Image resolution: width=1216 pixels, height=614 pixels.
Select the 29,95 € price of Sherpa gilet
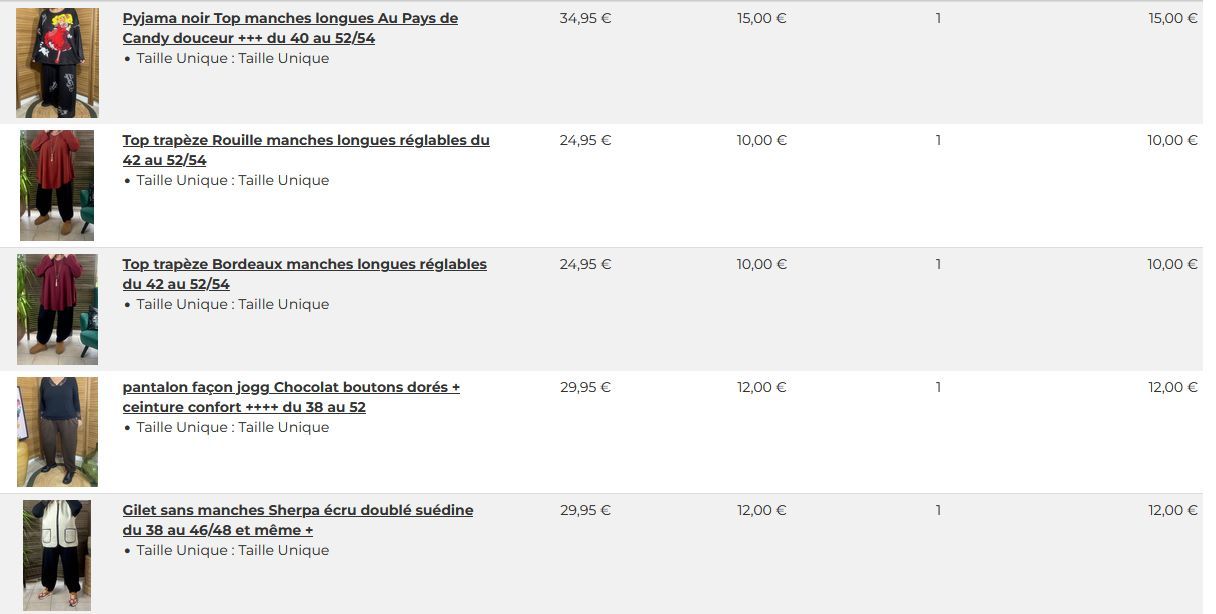coord(585,510)
